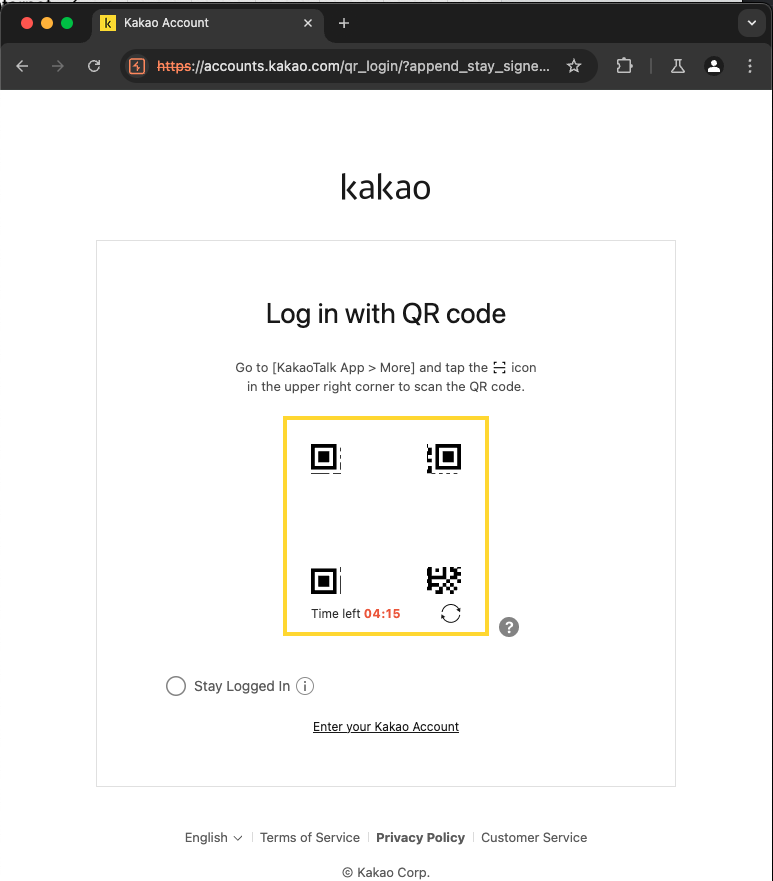This screenshot has height=881, width=773.
Task: Open the Customer Service link
Action: coord(534,837)
